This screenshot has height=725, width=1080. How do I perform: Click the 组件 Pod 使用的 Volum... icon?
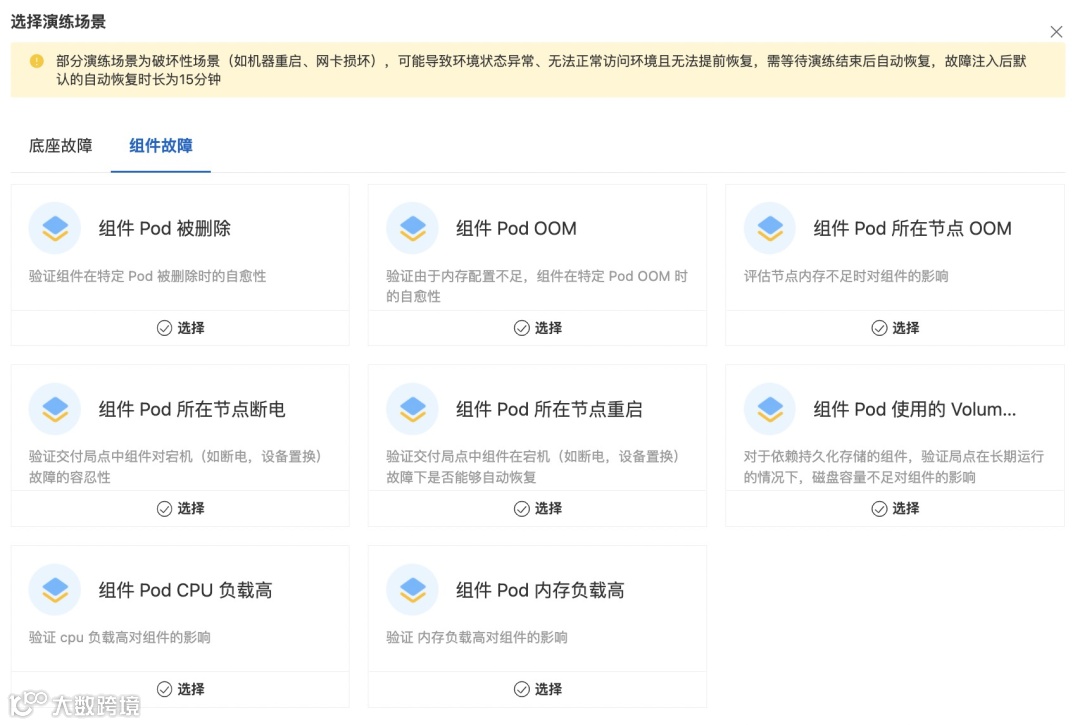[x=769, y=409]
